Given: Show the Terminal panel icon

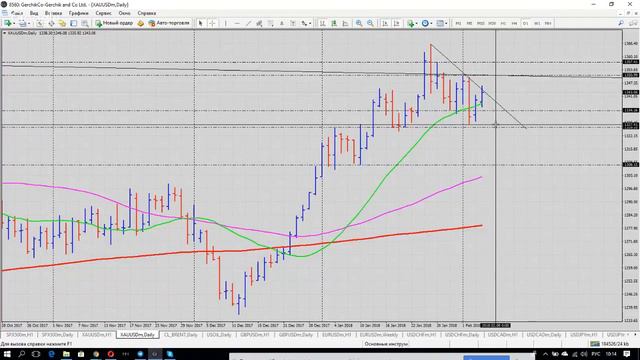Looking at the screenshot, I should point(73,23).
